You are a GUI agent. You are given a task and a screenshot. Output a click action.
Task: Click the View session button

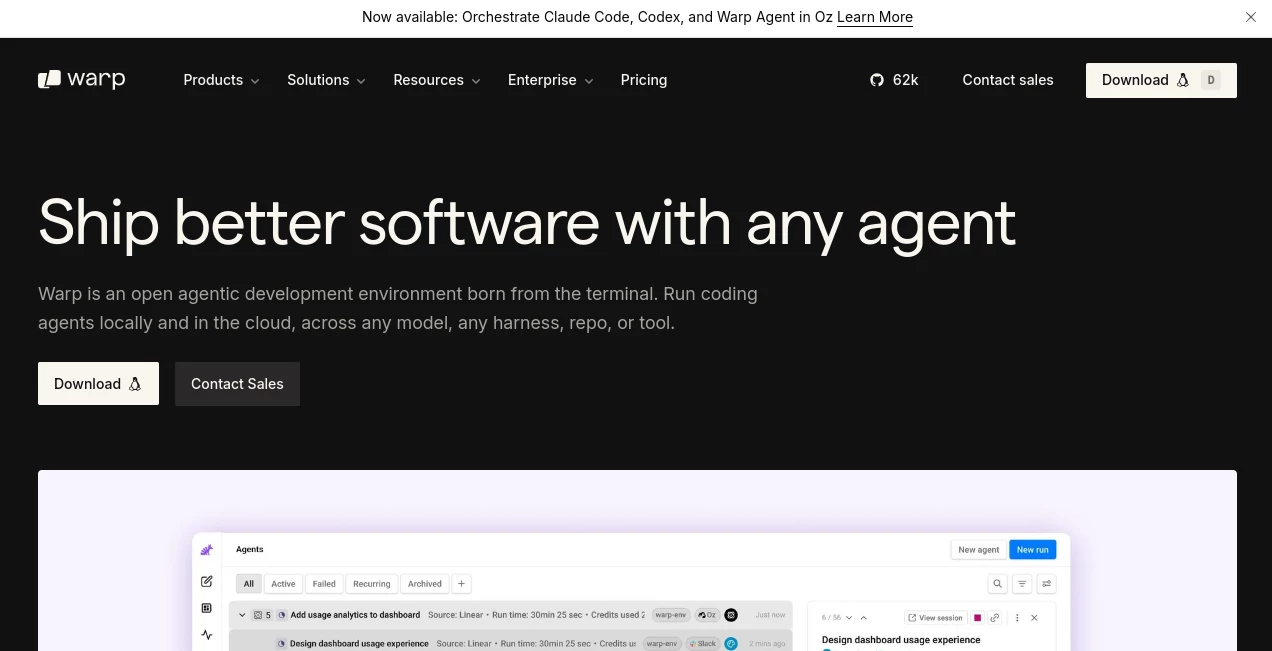point(936,618)
